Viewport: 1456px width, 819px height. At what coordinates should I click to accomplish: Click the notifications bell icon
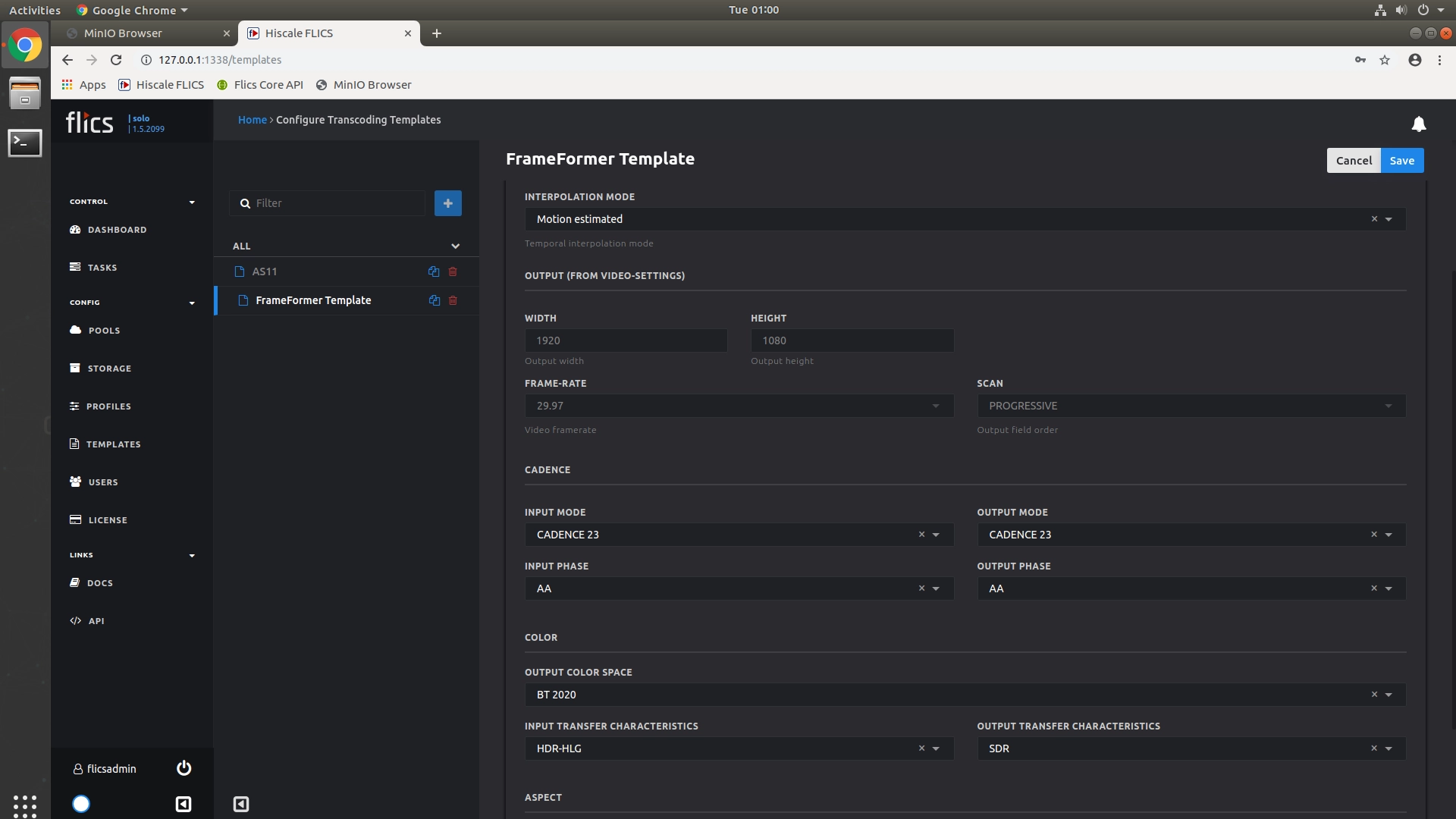[x=1418, y=124]
